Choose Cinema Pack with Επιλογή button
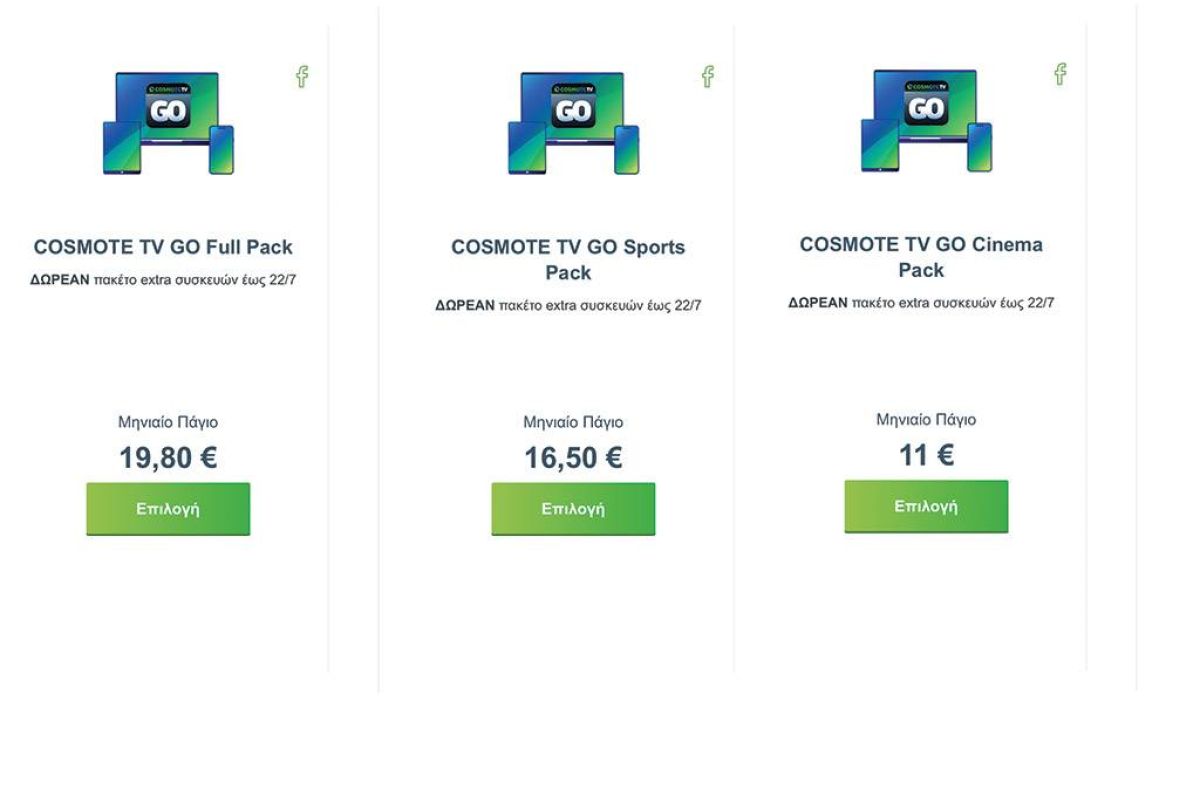Image resolution: width=1200 pixels, height=800 pixels. [x=926, y=506]
